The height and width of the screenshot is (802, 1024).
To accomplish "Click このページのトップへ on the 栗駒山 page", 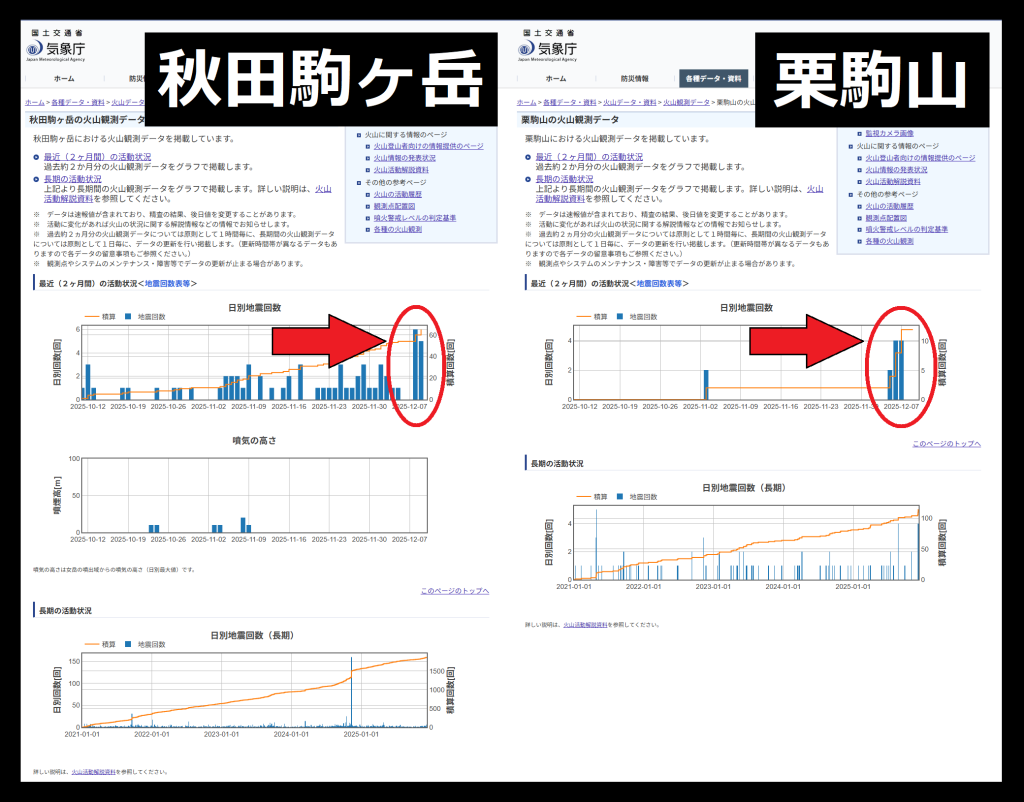I will coord(946,443).
